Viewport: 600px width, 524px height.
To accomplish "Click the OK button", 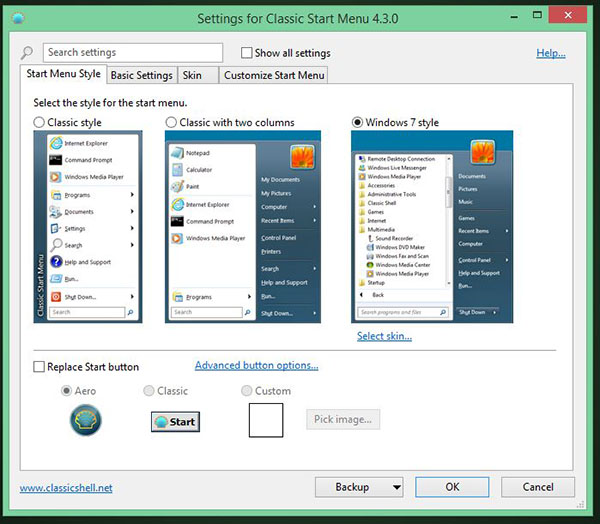I will click(x=452, y=487).
